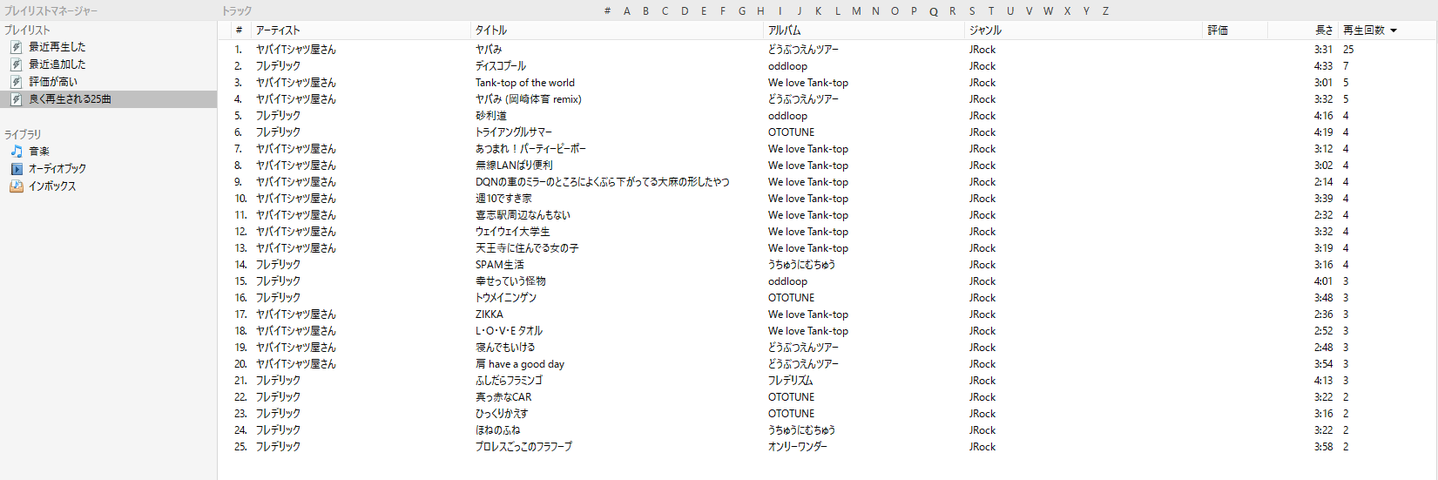The height and width of the screenshot is (480, 1438).
Task: Click the 最近追加した playlist icon
Action: [x=15, y=64]
